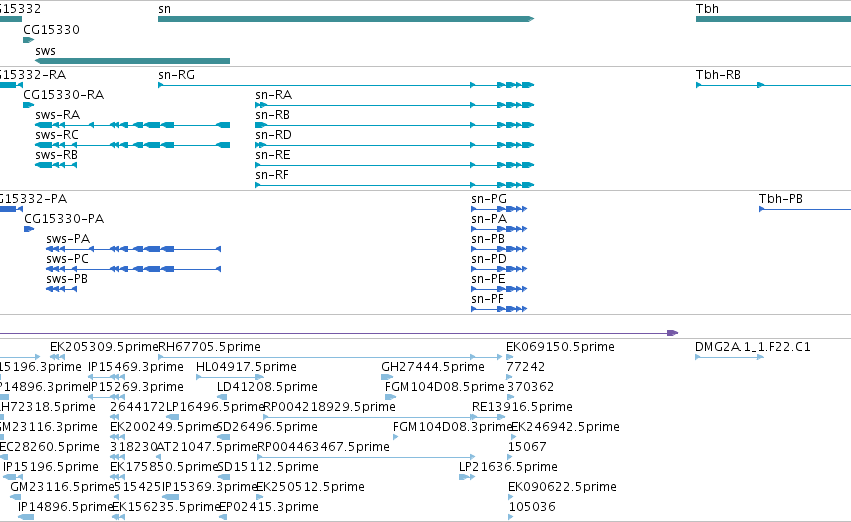851x522 pixels.
Task: Click EST EK175850.5prime
Action: 163,468
